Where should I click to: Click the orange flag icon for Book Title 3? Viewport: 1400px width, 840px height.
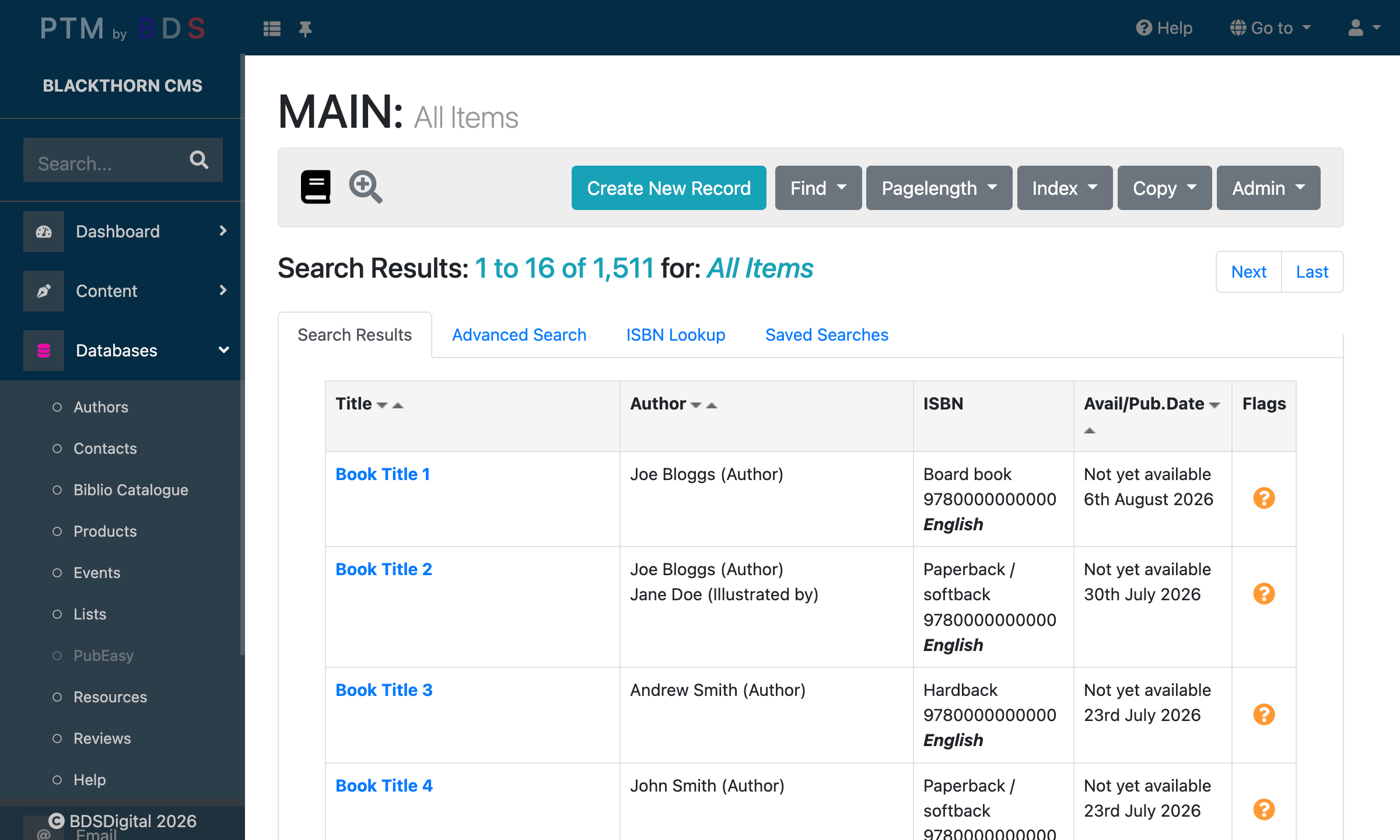click(x=1263, y=713)
